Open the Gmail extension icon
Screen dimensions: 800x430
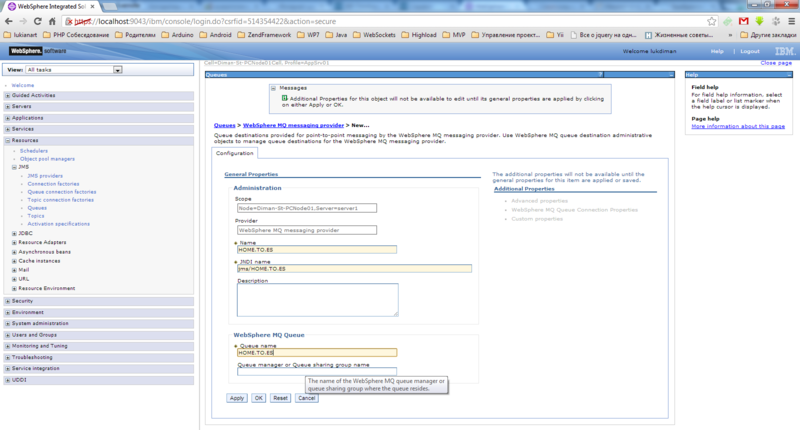[743, 21]
